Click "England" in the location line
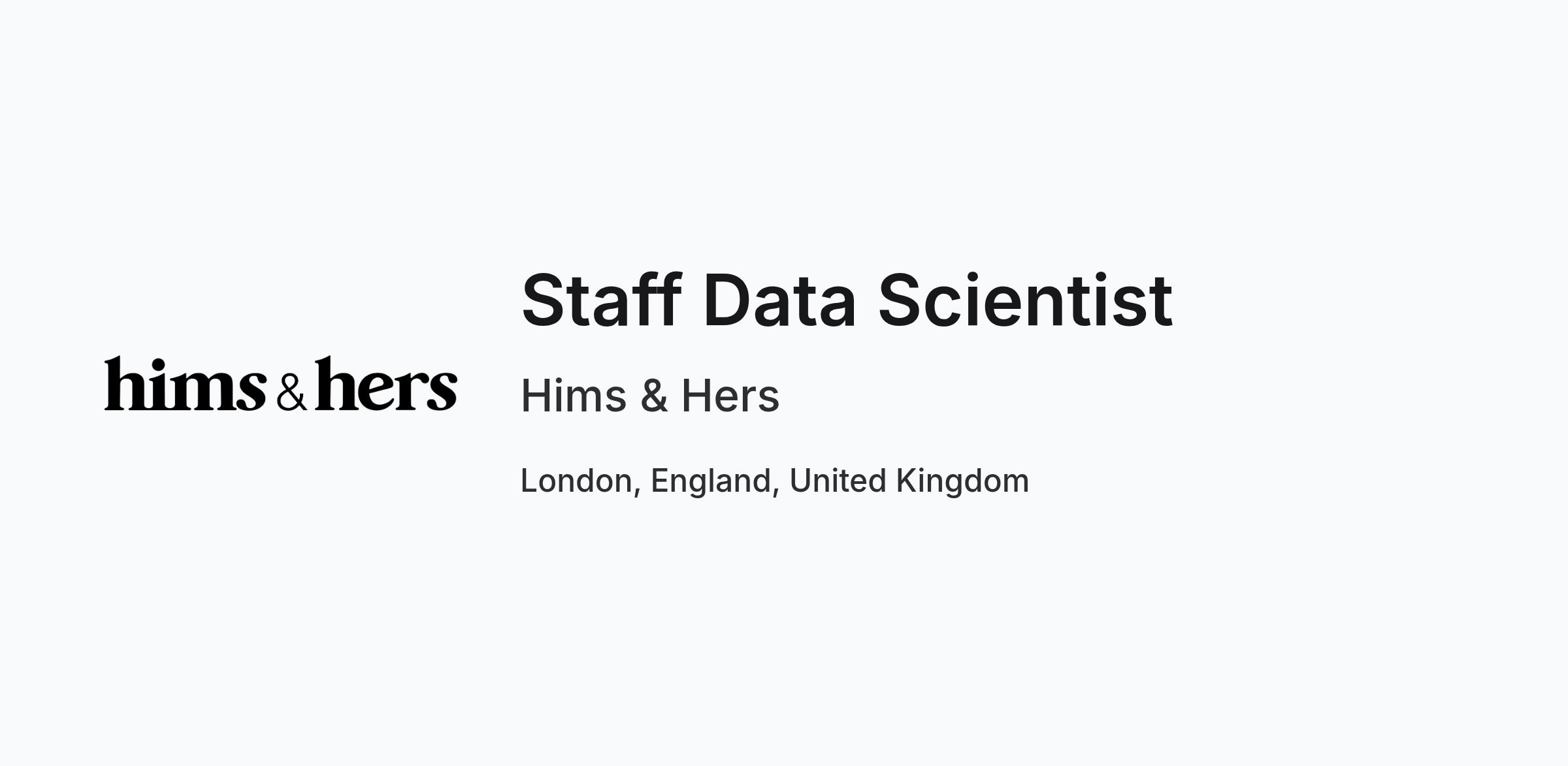Viewport: 1568px width, 766px height. pos(711,482)
